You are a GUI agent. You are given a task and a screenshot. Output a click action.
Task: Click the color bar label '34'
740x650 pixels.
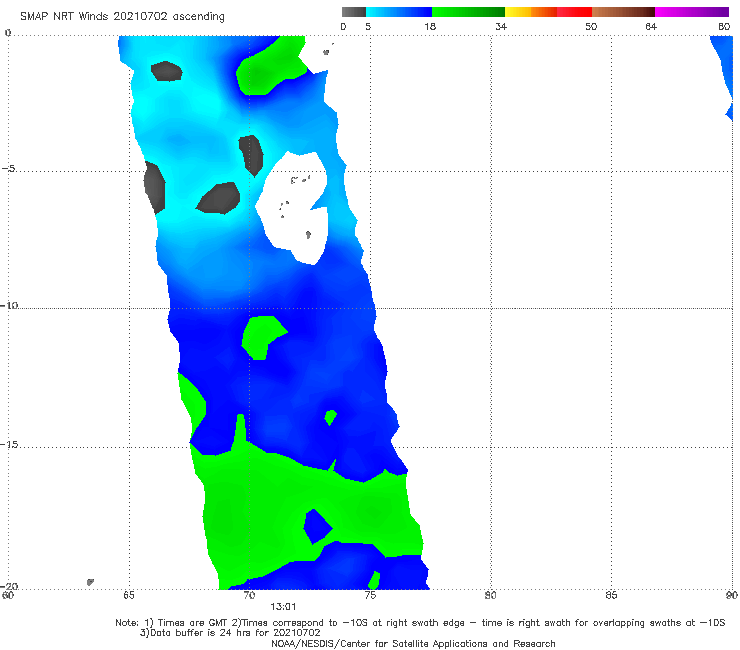501,26
